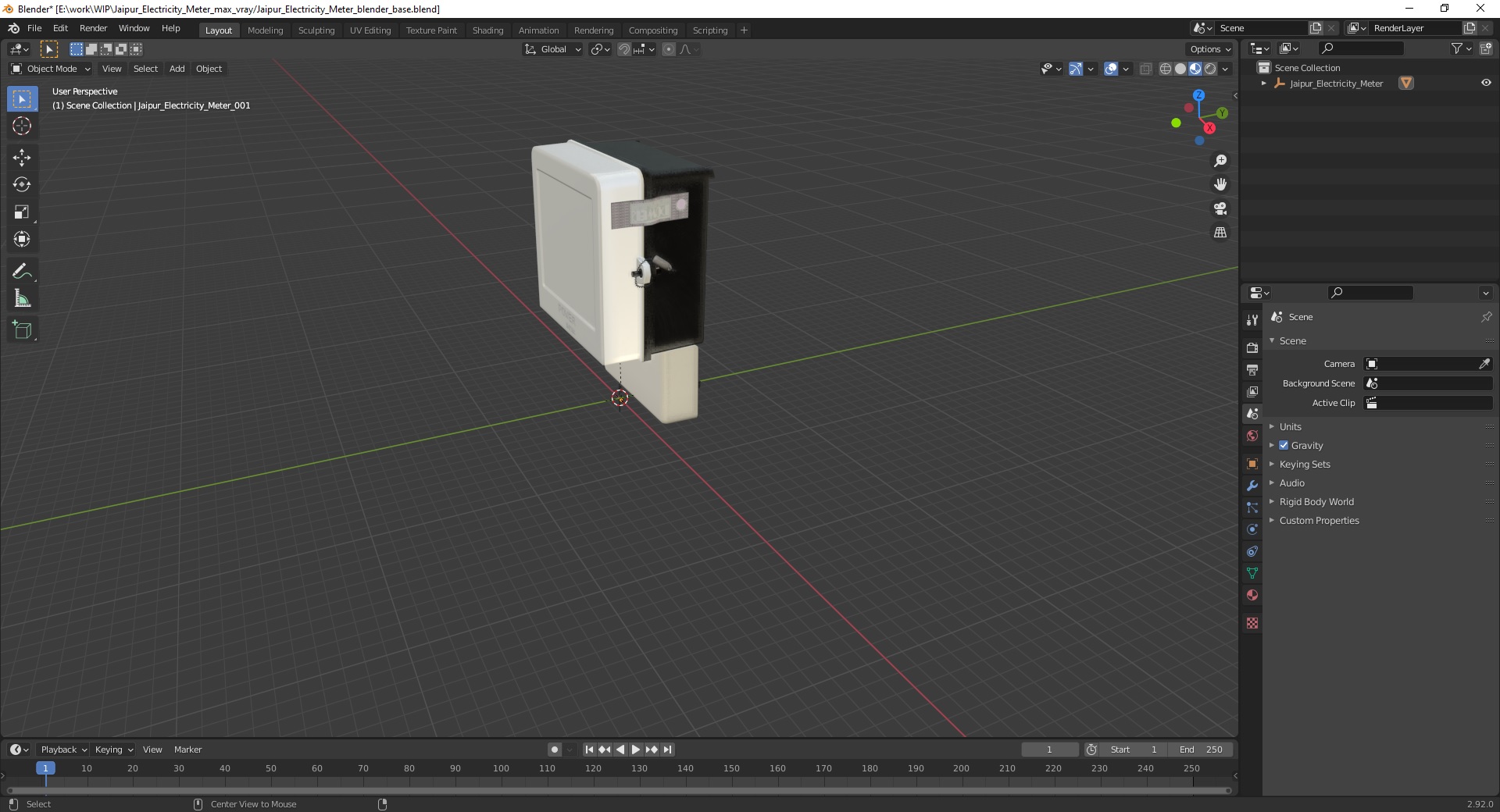1500x812 pixels.
Task: Open the Playback dropdown
Action: pos(63,750)
